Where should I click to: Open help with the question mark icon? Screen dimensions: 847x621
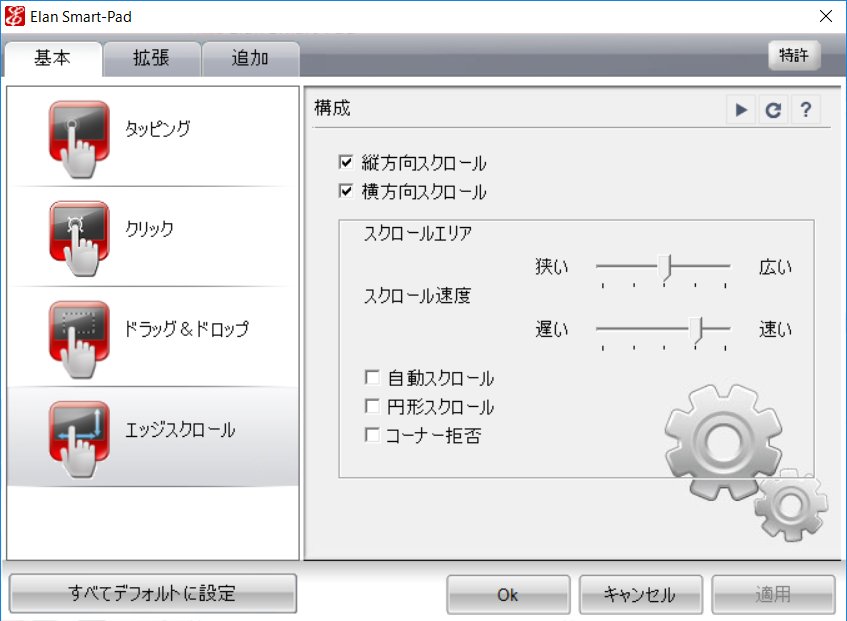coord(805,110)
